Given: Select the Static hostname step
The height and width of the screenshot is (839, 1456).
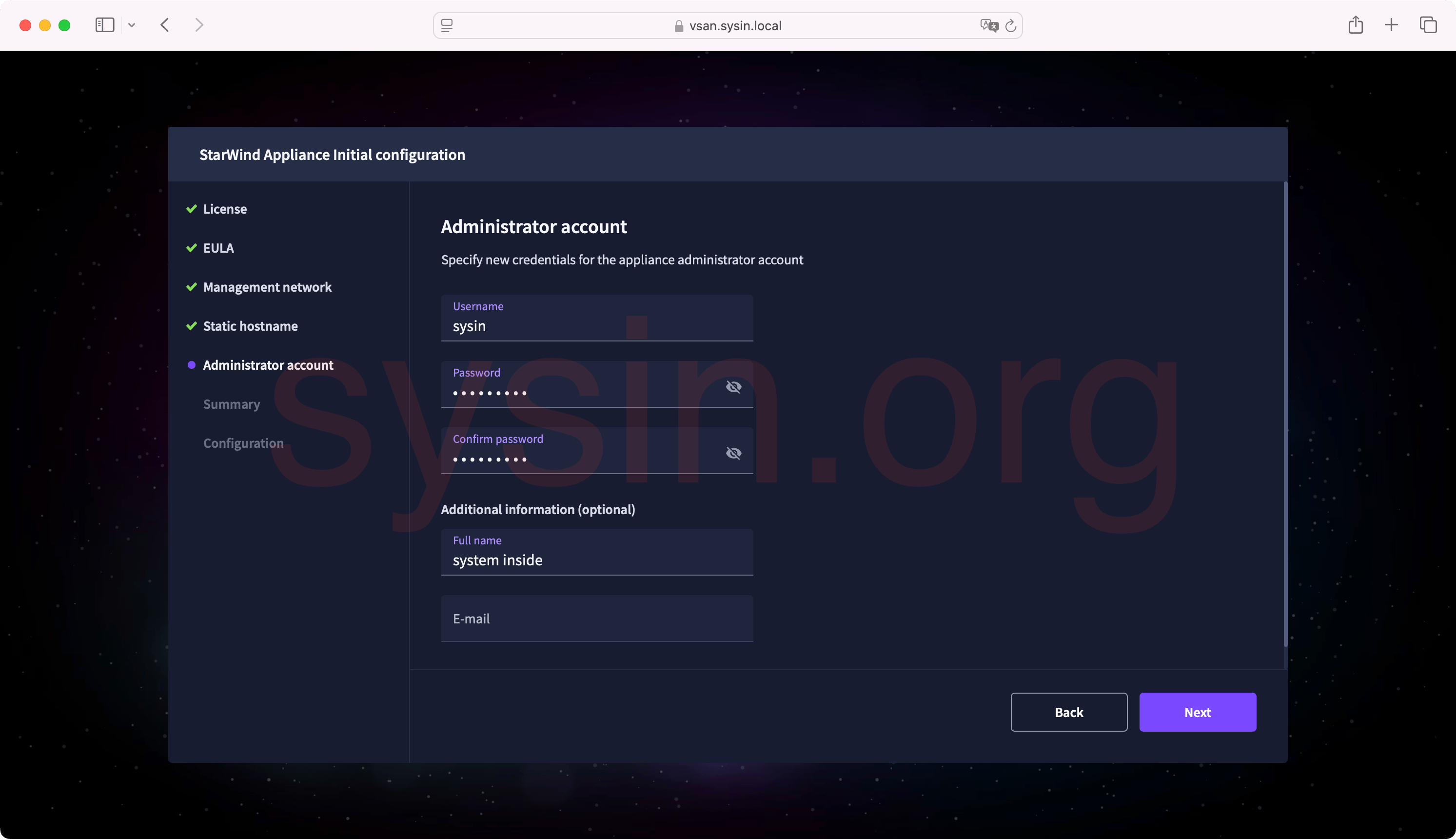Looking at the screenshot, I should (251, 326).
